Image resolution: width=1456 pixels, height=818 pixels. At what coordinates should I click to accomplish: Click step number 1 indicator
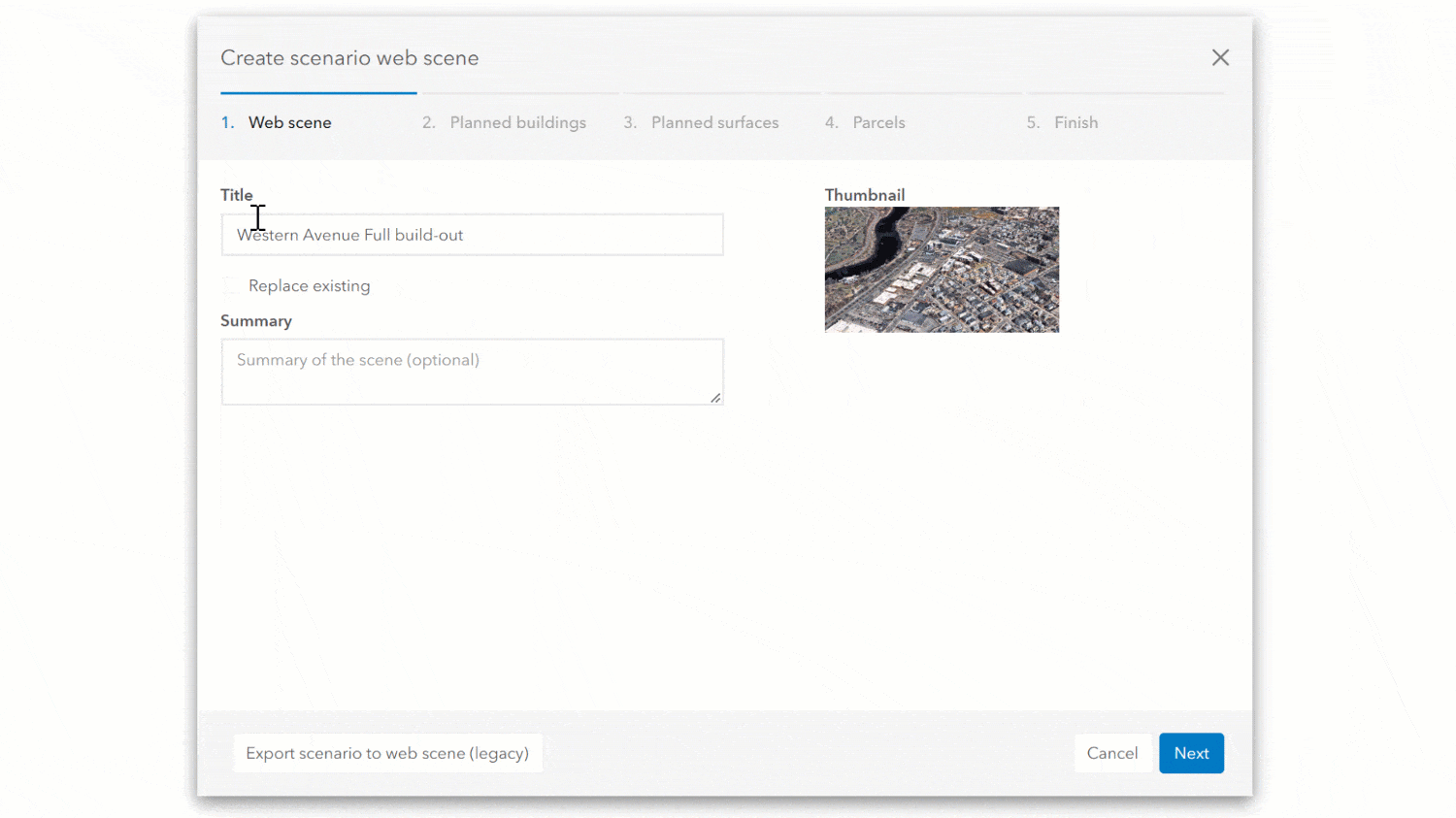[228, 122]
